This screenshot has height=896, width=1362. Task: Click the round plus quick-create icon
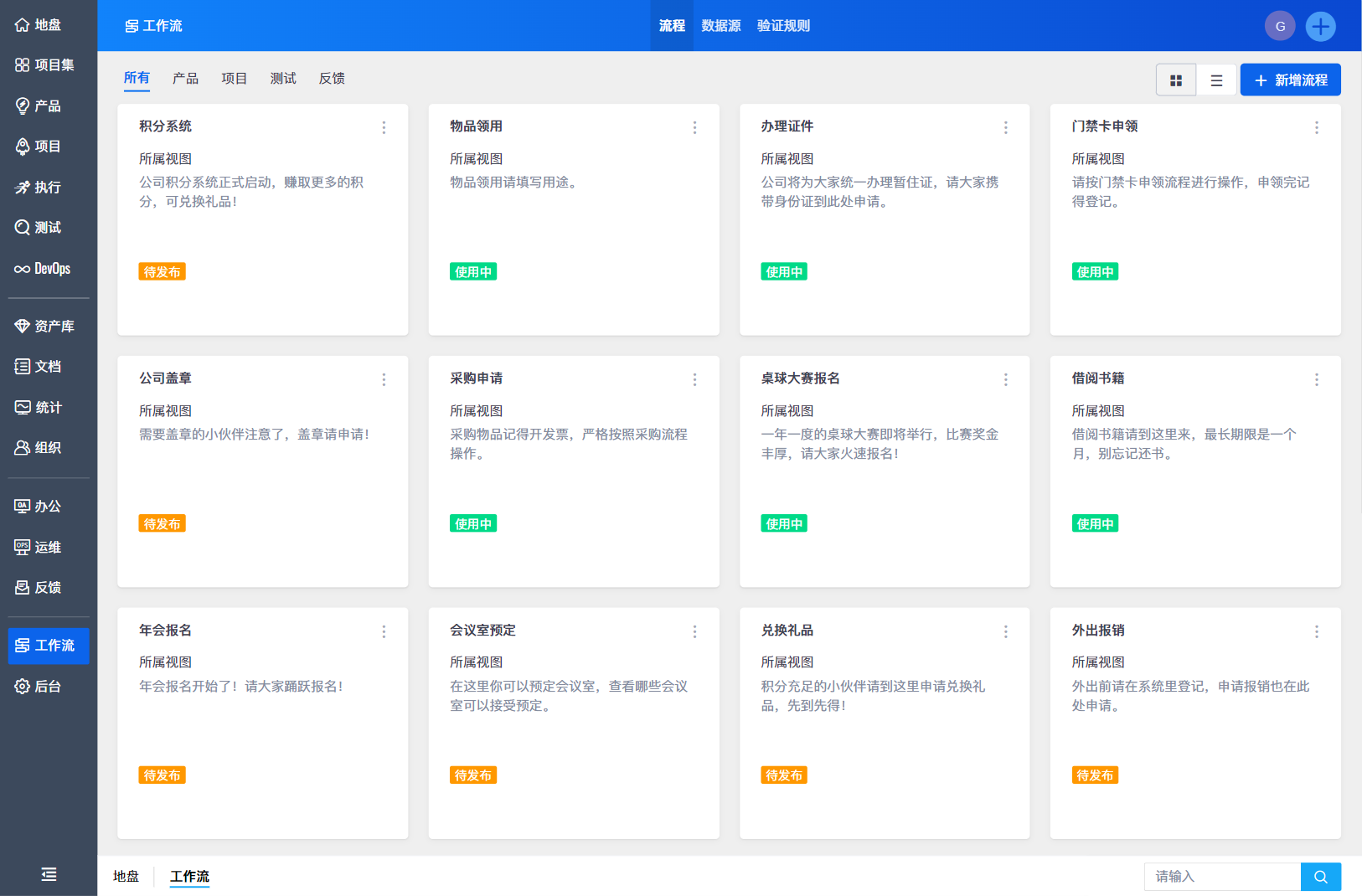(x=1321, y=26)
